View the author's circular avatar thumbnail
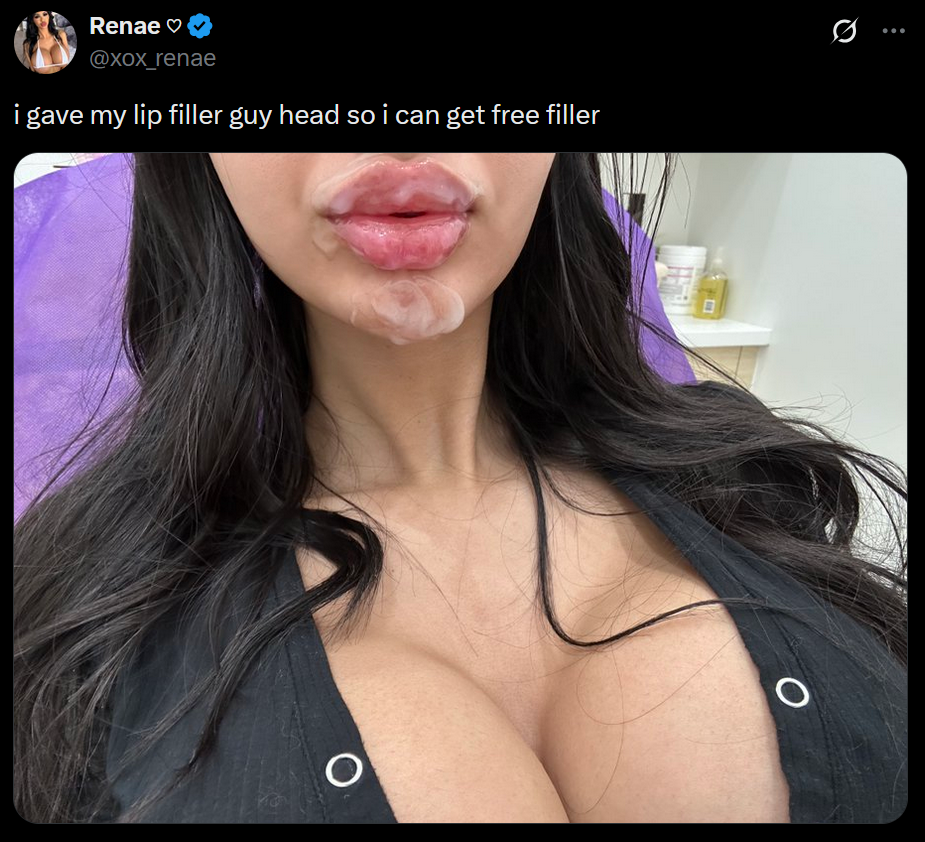Screen dimensions: 925x842 point(45,42)
